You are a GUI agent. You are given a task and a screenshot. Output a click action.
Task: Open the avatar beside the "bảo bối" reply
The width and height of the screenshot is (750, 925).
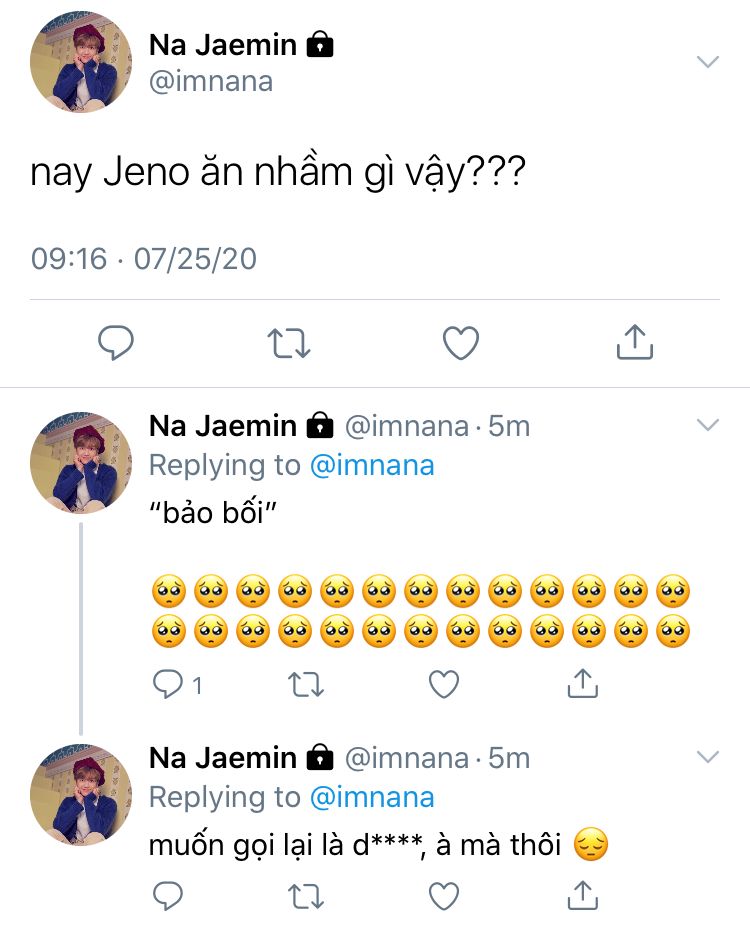coord(81,462)
